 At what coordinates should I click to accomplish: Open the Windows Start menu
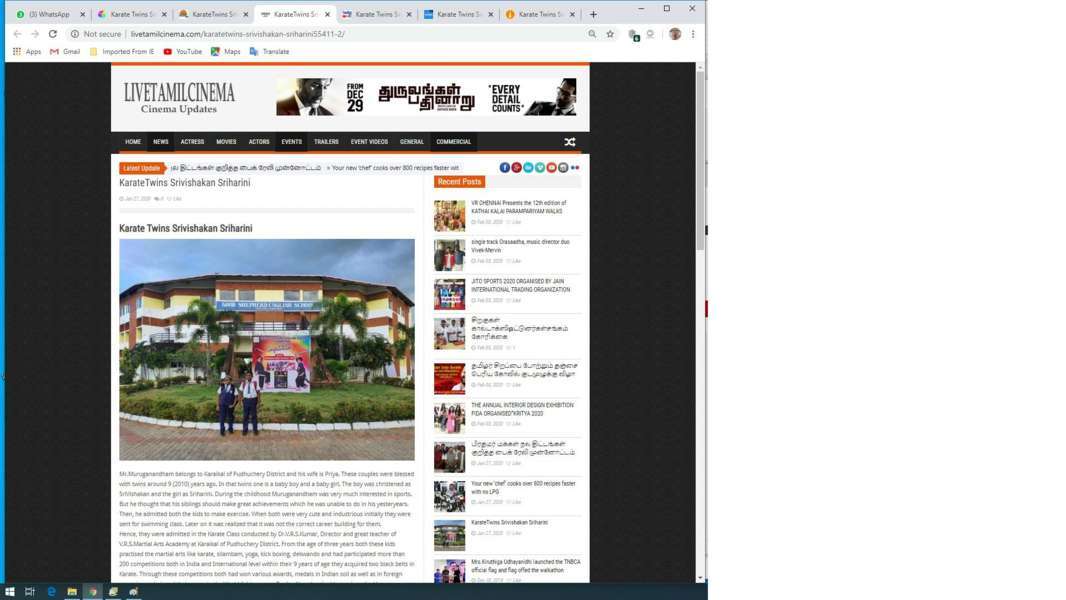click(10, 592)
